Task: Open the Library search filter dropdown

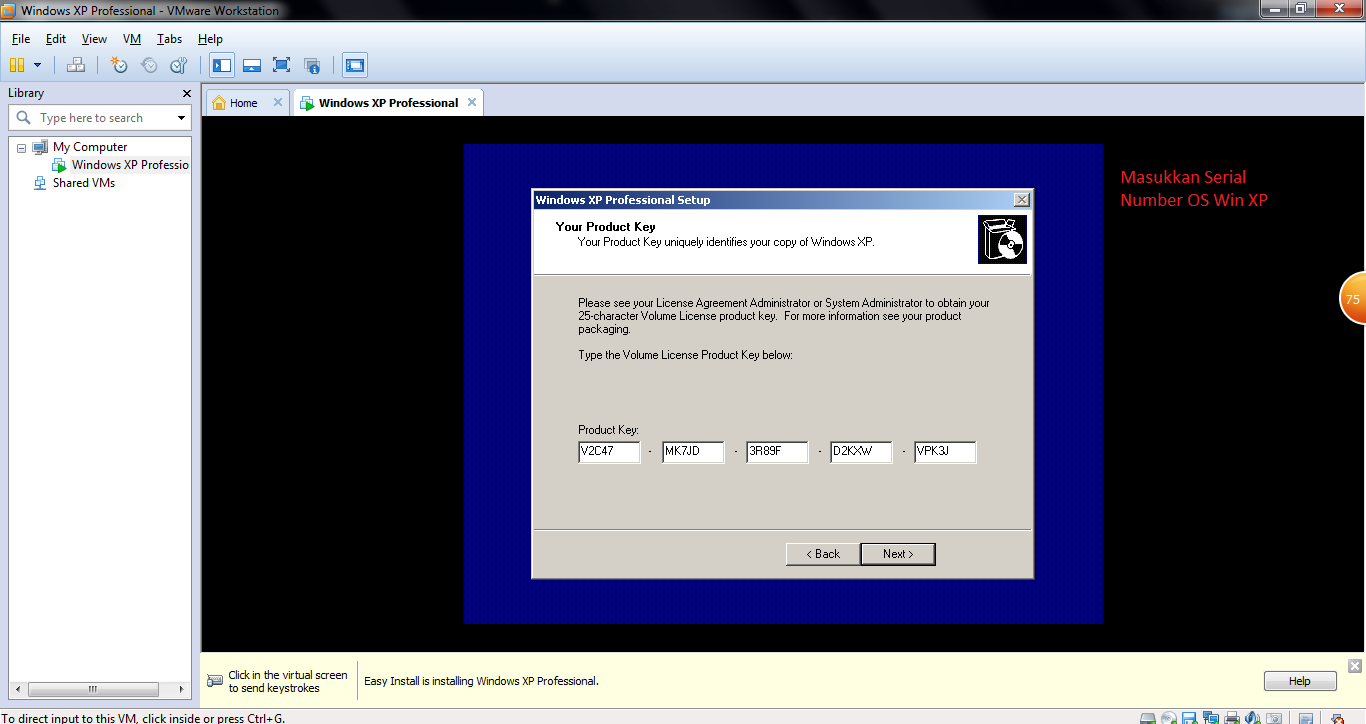Action: pyautogui.click(x=181, y=118)
